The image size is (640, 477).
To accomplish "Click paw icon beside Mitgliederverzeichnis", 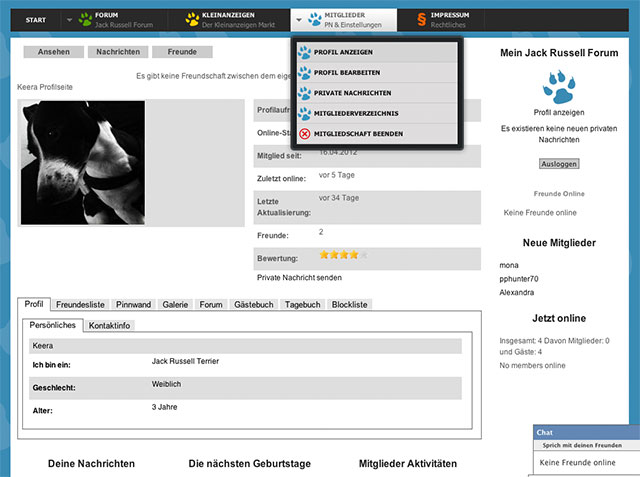I will 304,113.
